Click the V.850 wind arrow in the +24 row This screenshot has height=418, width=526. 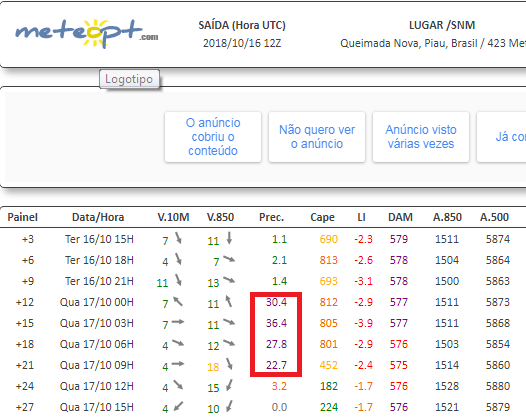pyautogui.click(x=229, y=385)
